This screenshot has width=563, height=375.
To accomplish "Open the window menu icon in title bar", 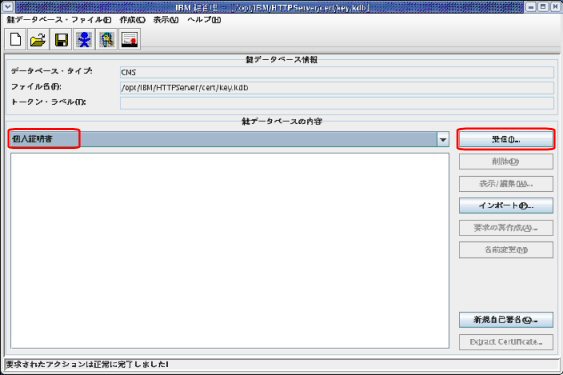I will (x=8, y=6).
